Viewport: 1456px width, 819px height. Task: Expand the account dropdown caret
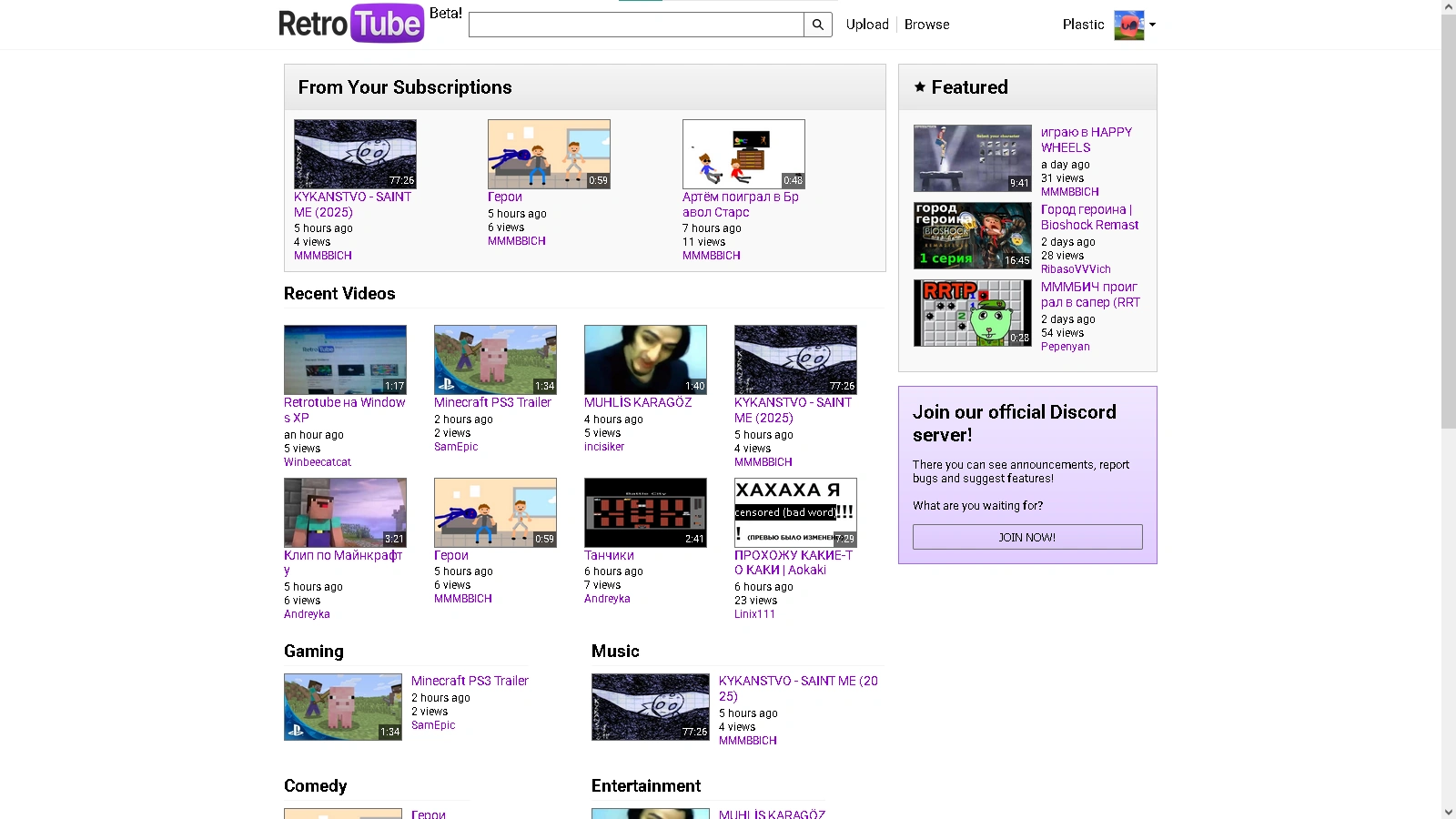pos(1152,25)
